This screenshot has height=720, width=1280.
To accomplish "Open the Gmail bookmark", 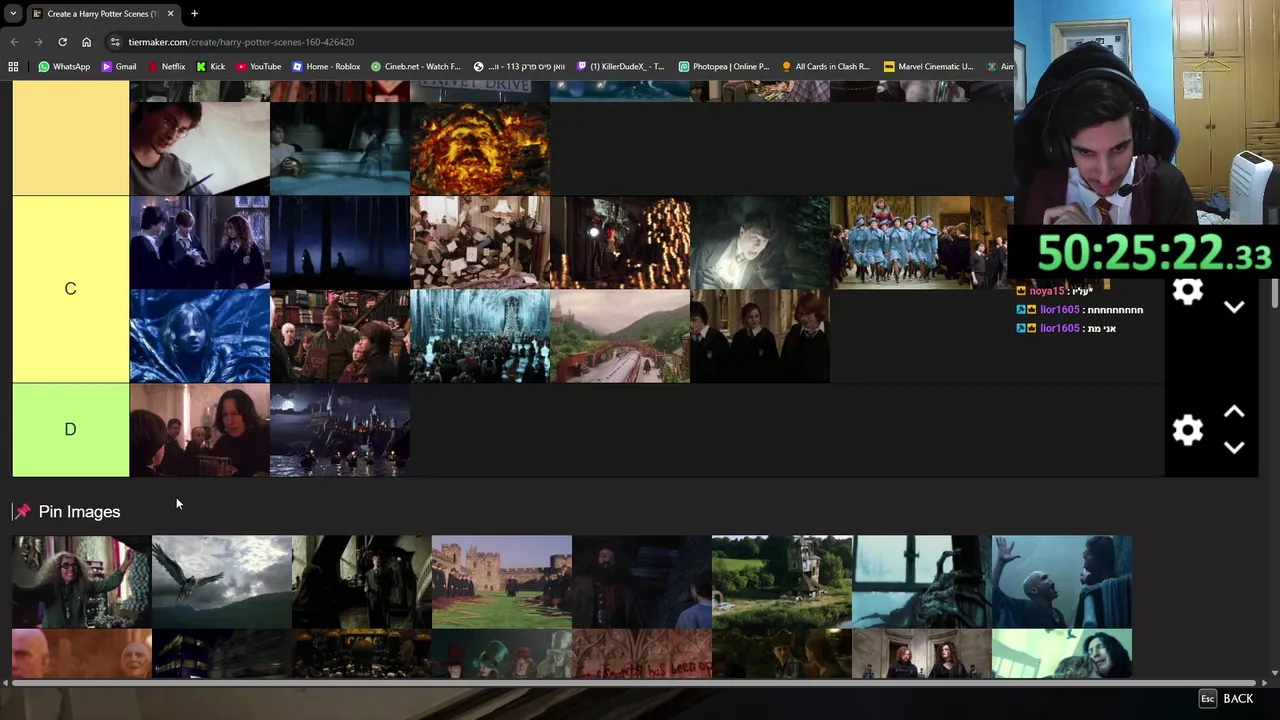I will [118, 67].
